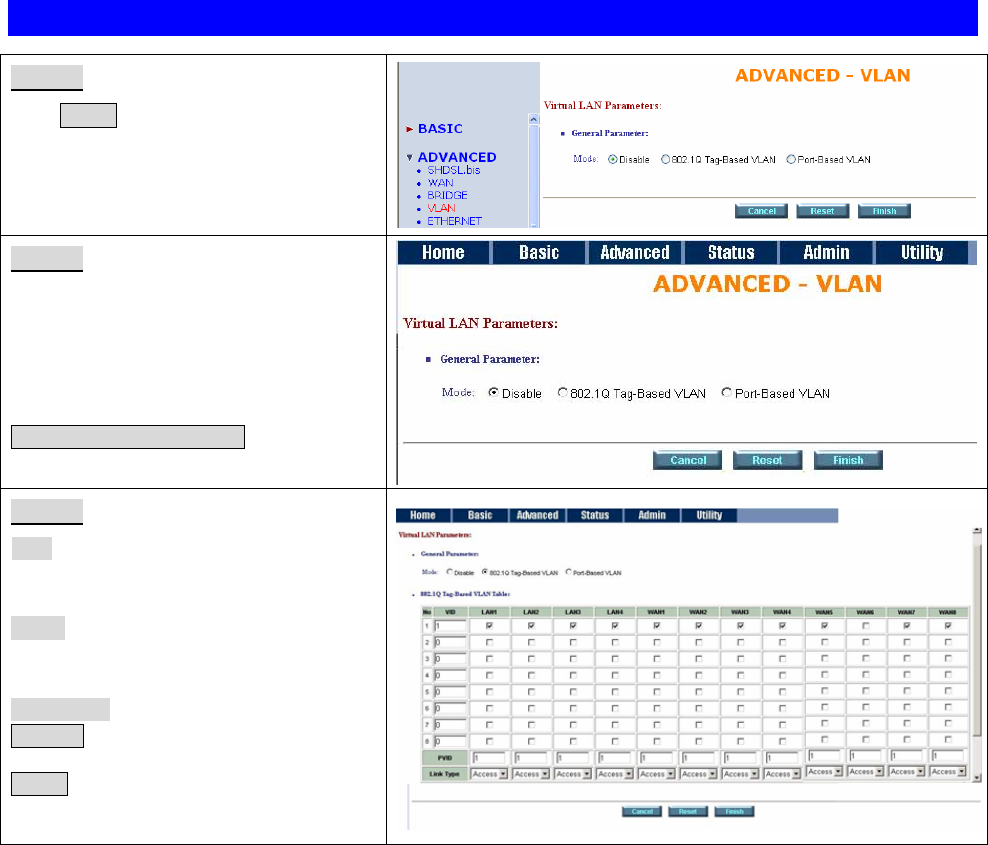Click Cancel below the VLAN table
This screenshot has width=988, height=845.
642,812
